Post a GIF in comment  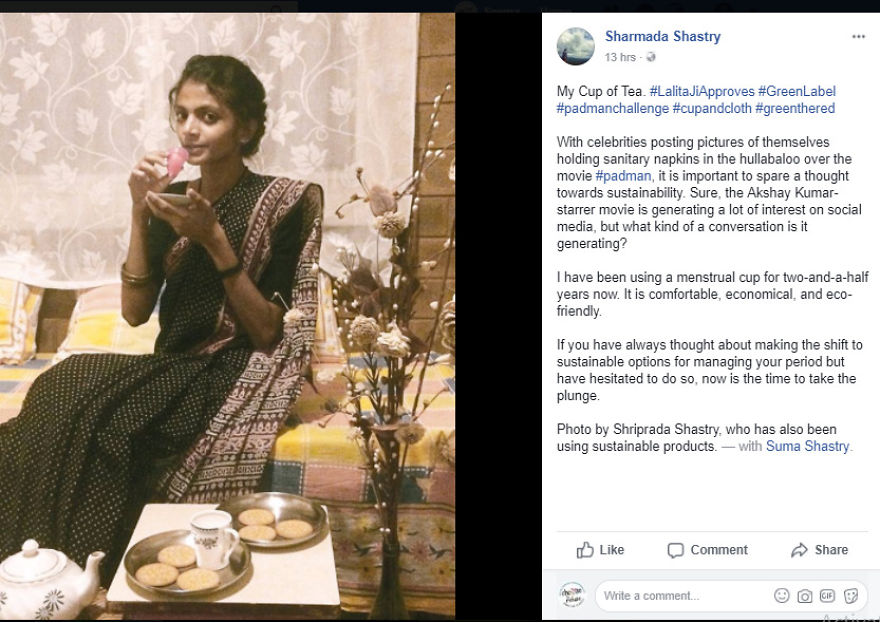click(x=827, y=596)
